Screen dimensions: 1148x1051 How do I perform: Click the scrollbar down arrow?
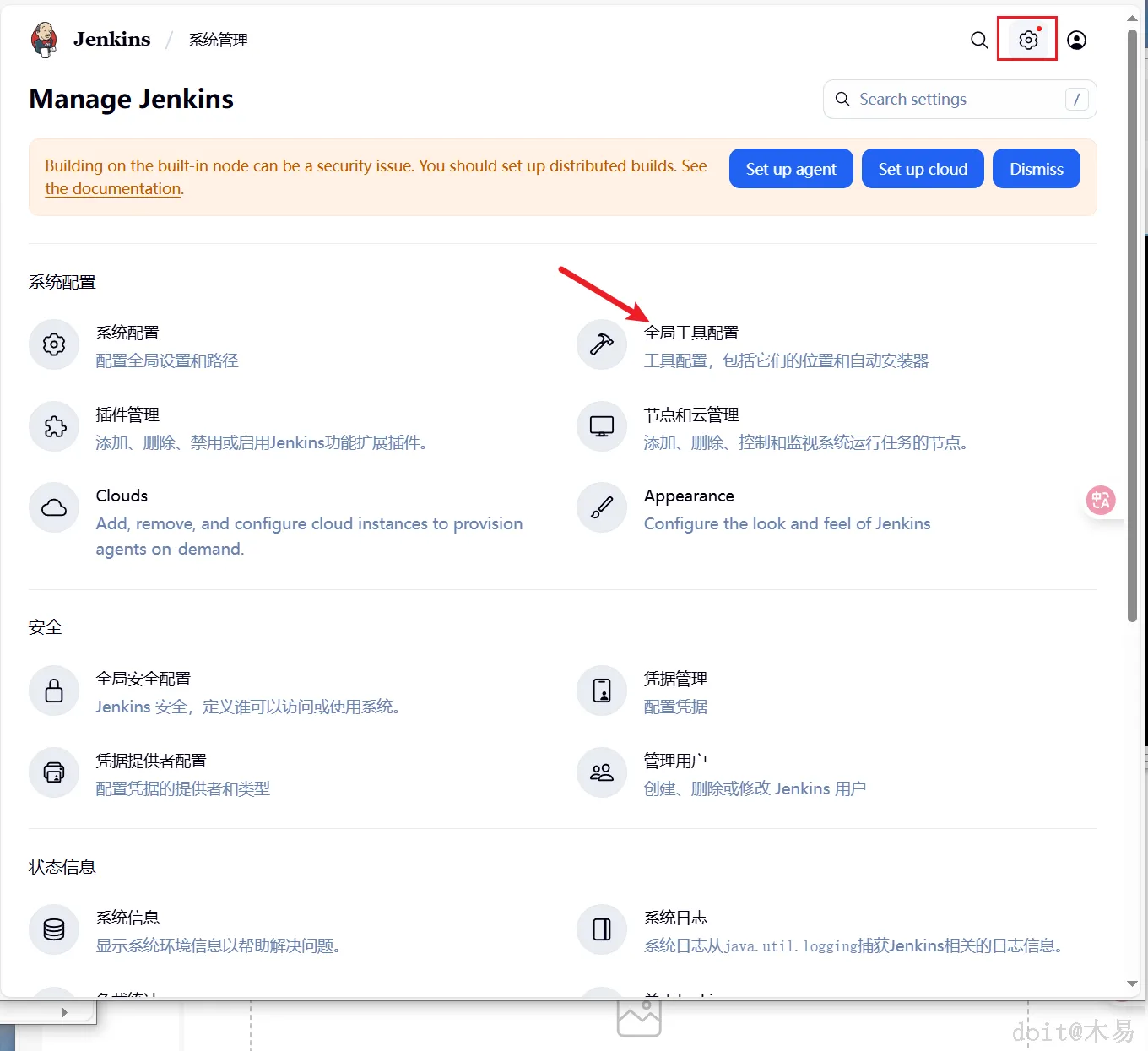(1133, 983)
